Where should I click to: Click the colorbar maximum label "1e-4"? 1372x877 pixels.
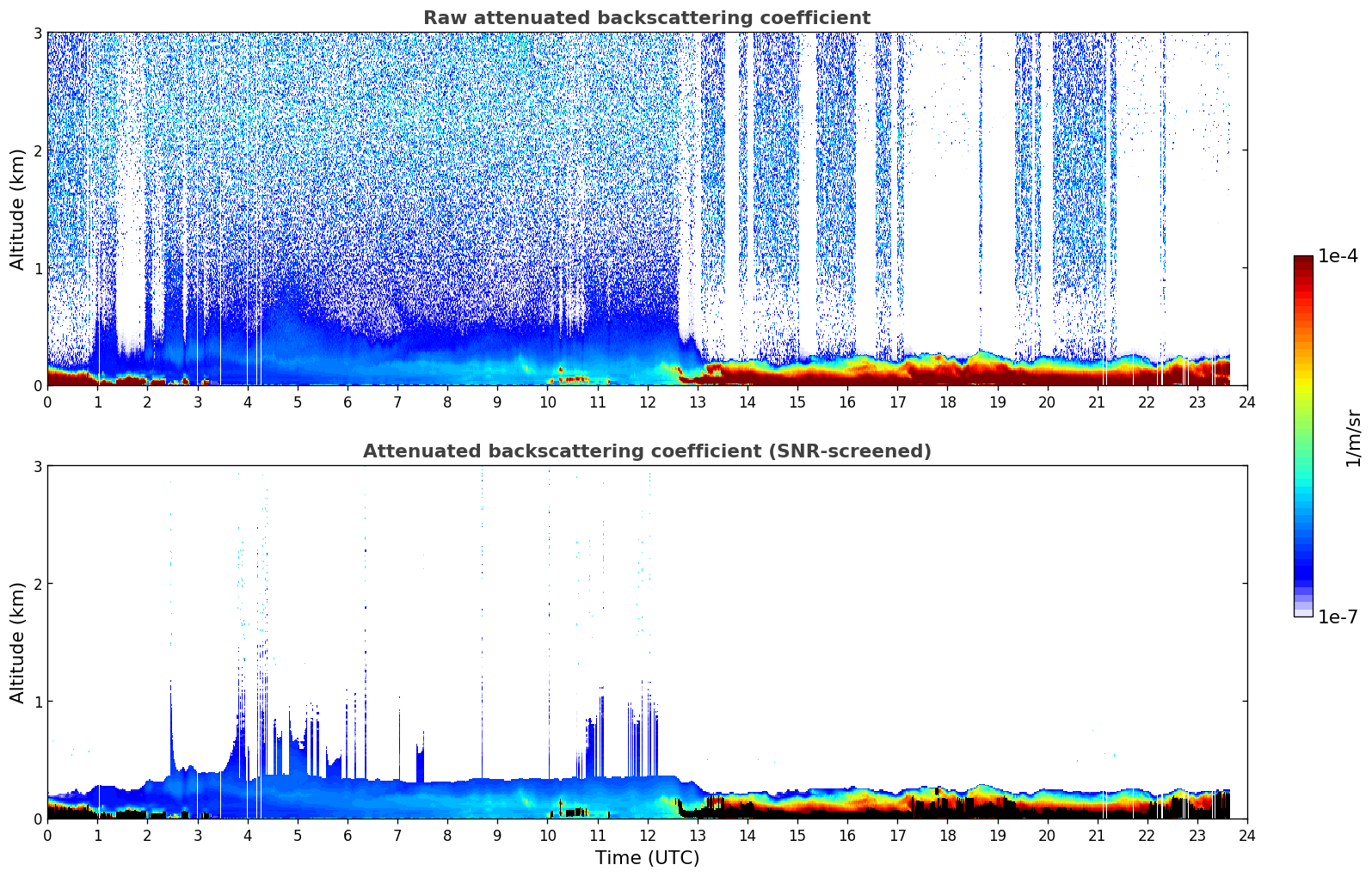[x=1338, y=256]
